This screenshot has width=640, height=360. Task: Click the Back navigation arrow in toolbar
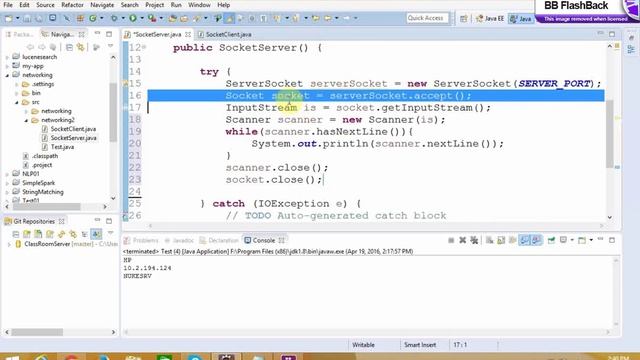328,18
